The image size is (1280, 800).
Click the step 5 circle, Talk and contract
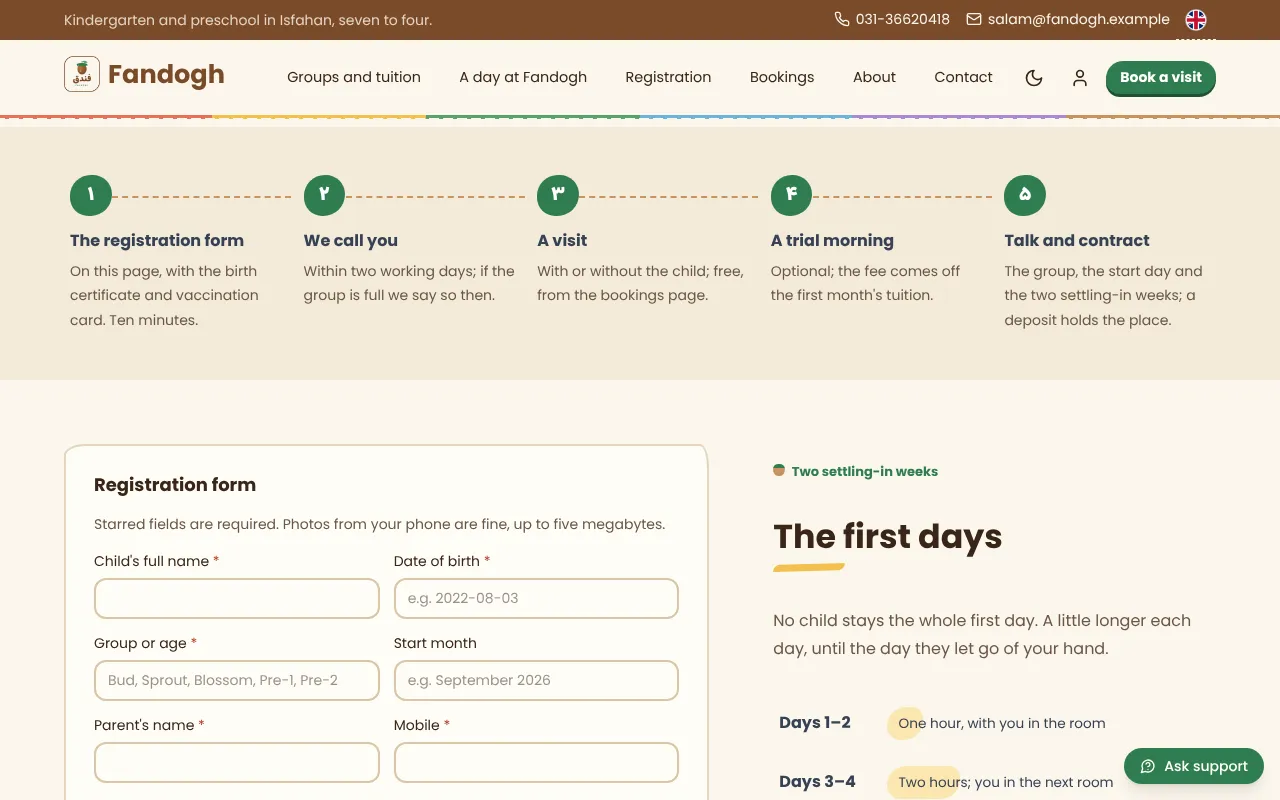1025,195
